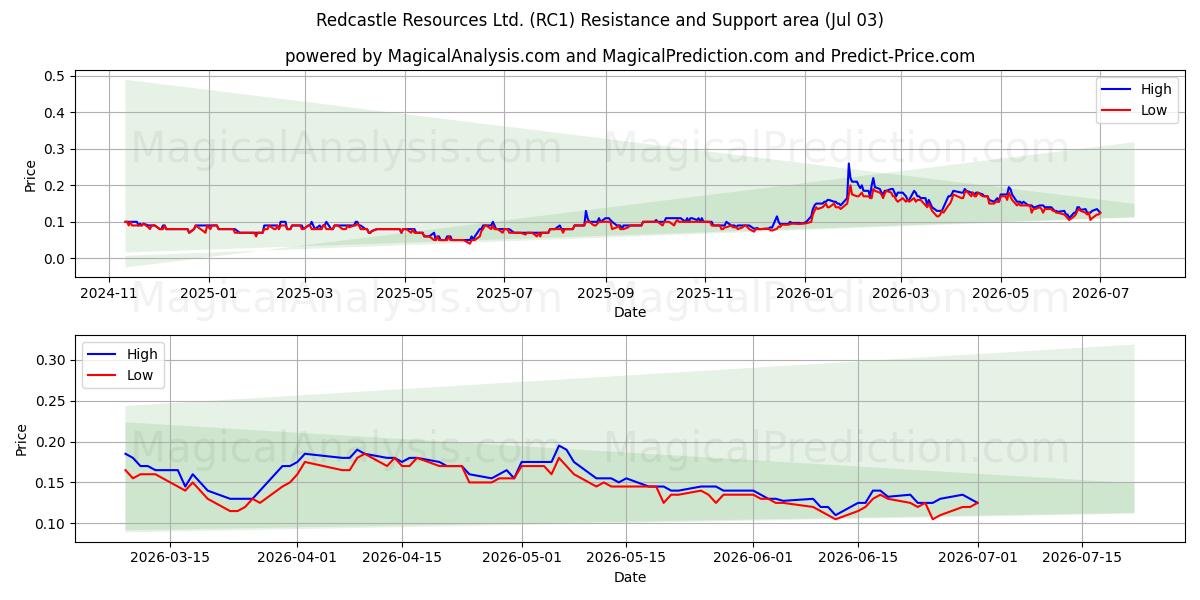Click the '2026-05-15' label in the bottom chart
The image size is (1200, 600).
click(x=627, y=559)
